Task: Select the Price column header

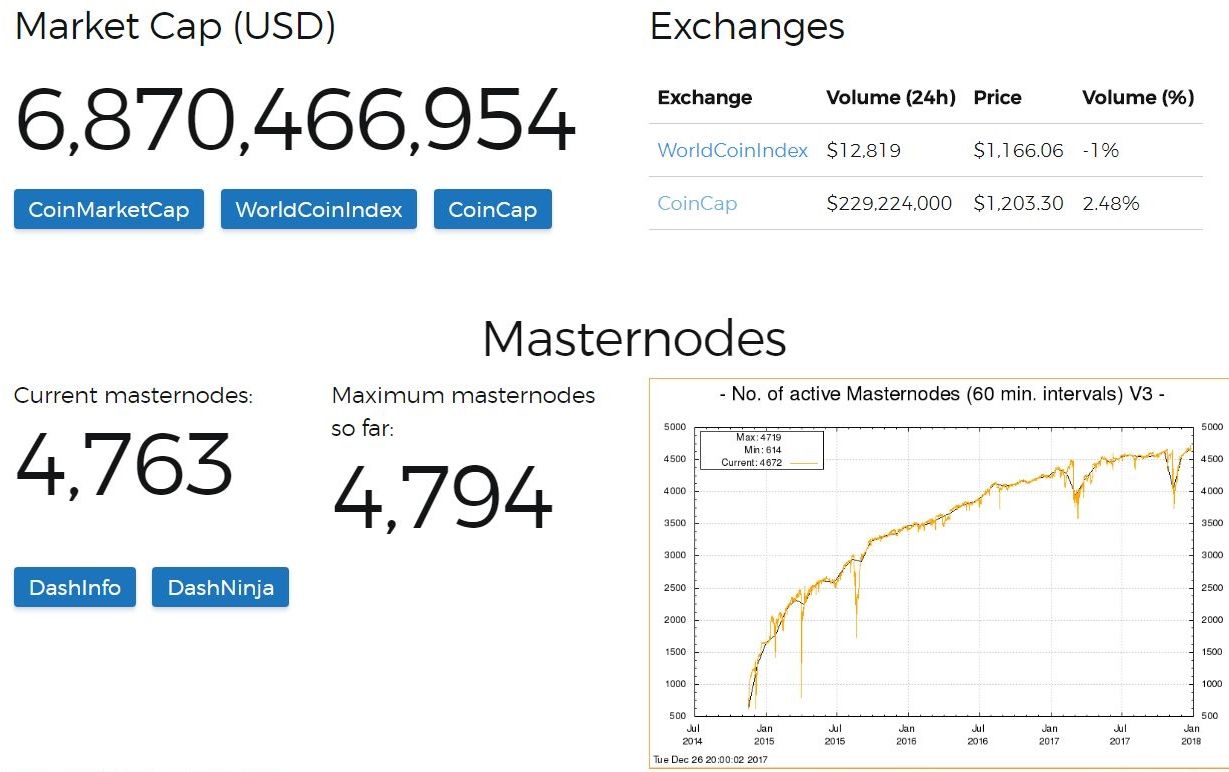Action: [x=997, y=98]
